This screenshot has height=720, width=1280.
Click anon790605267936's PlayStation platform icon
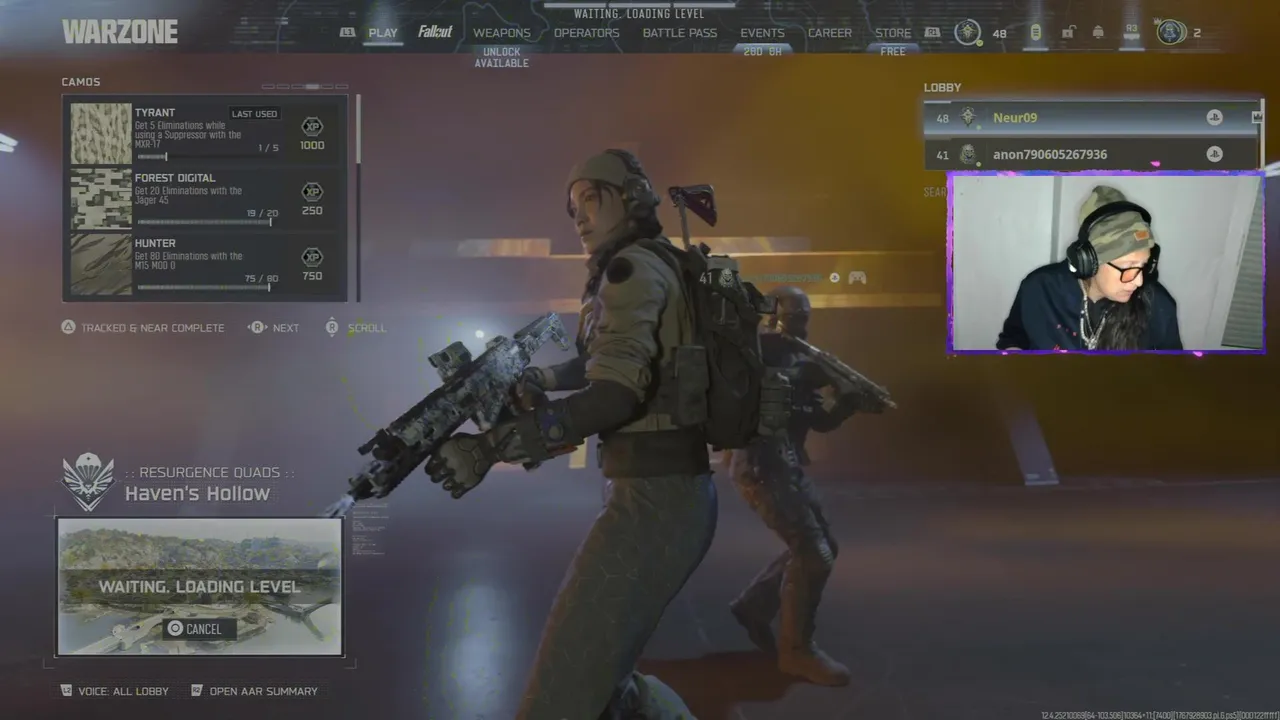click(x=1214, y=154)
